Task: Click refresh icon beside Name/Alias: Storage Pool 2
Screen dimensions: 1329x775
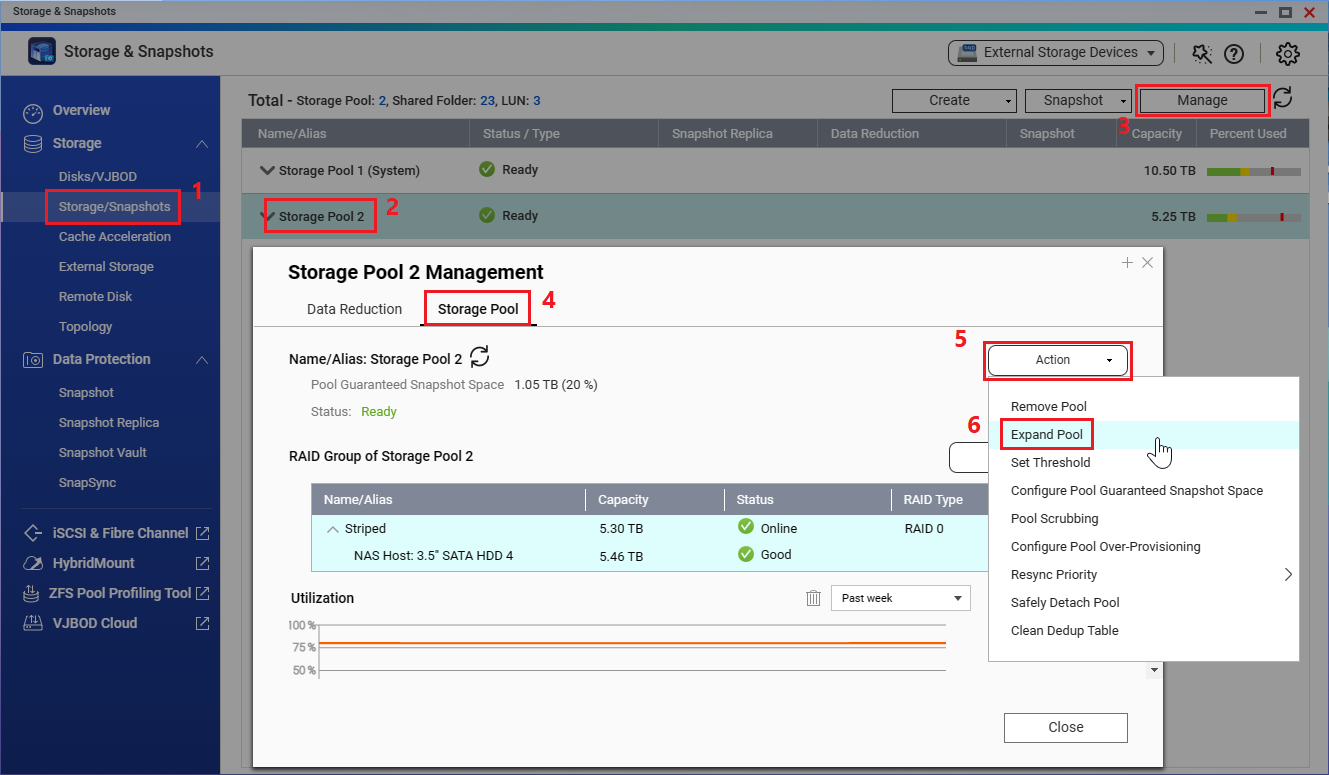Action: tap(480, 356)
